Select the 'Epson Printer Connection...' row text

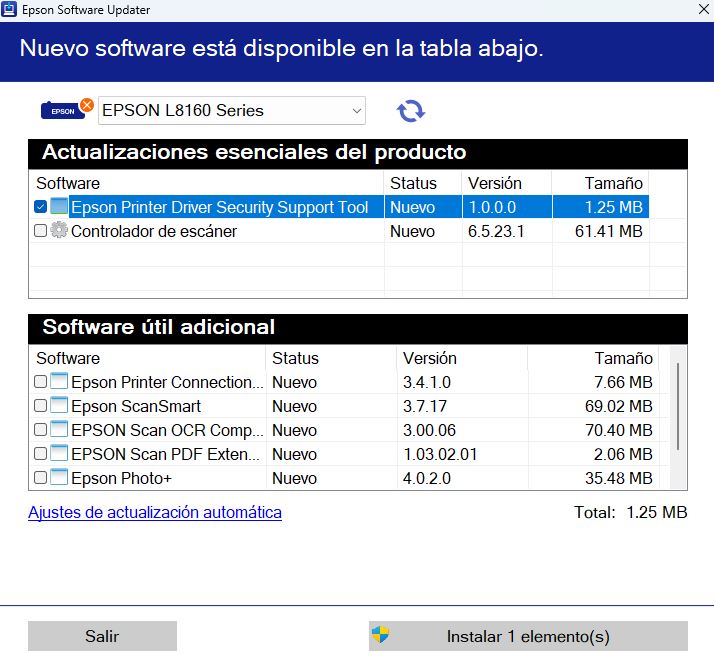167,382
